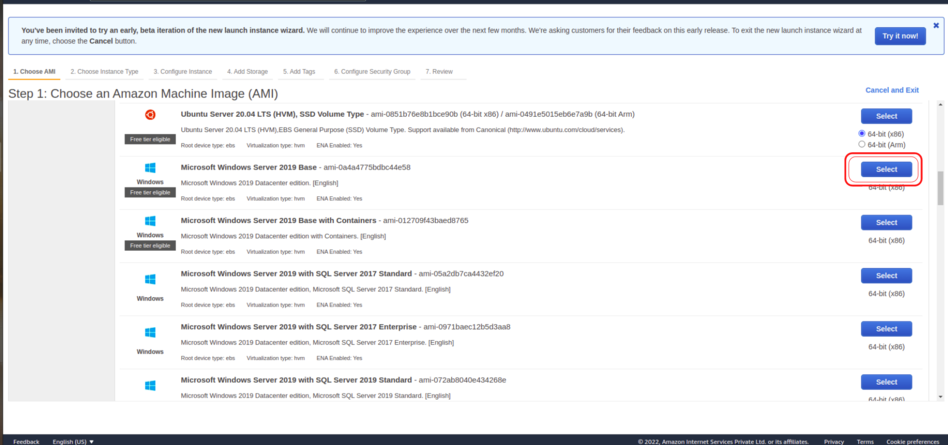Select Microsoft Windows Server 2019 Base AMI
The height and width of the screenshot is (445, 948).
pyautogui.click(x=886, y=169)
